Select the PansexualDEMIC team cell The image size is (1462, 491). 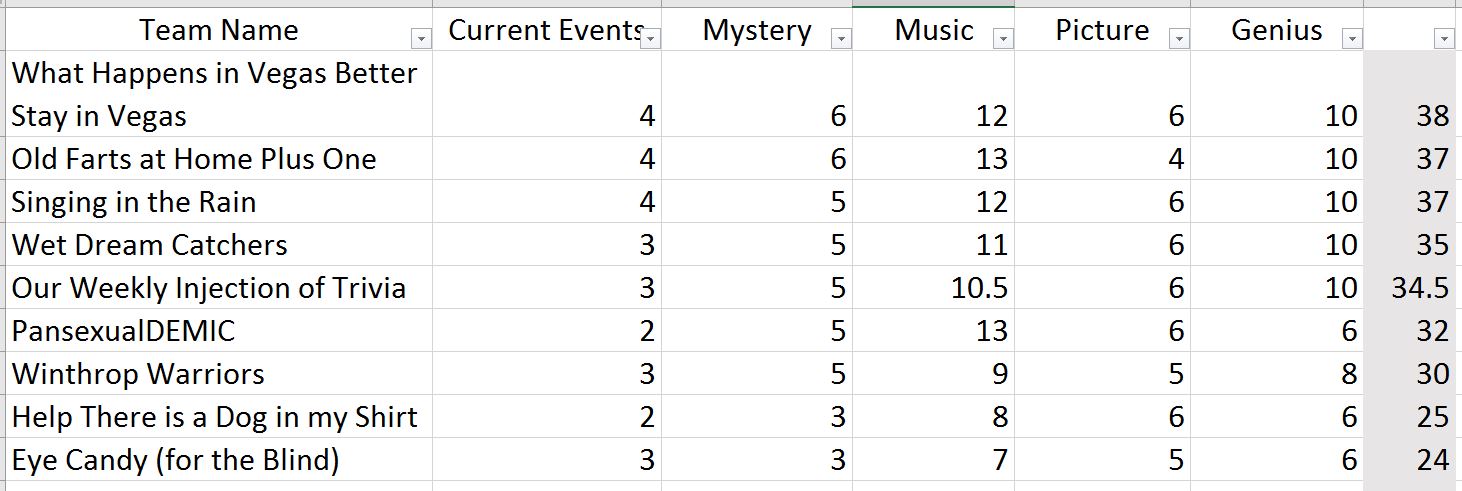pyautogui.click(x=219, y=331)
